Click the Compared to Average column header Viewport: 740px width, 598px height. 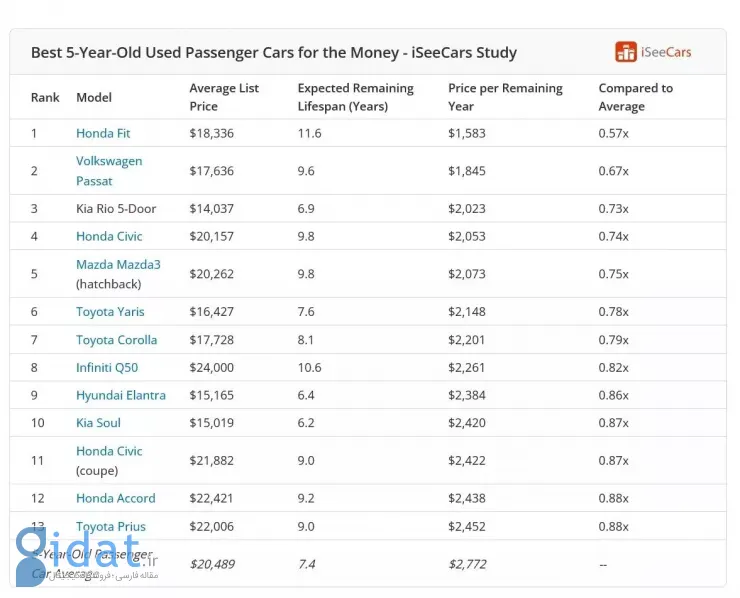click(636, 97)
